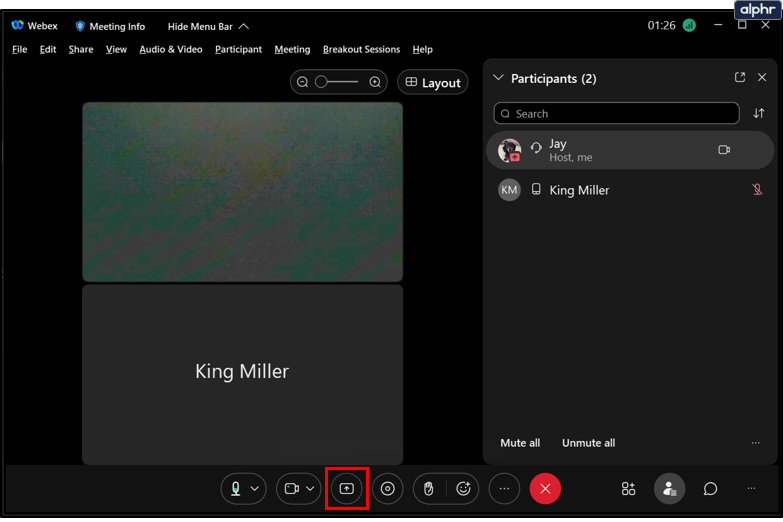This screenshot has height=522, width=783.
Task: Expand audio options arrow beside microphone
Action: pyautogui.click(x=255, y=488)
